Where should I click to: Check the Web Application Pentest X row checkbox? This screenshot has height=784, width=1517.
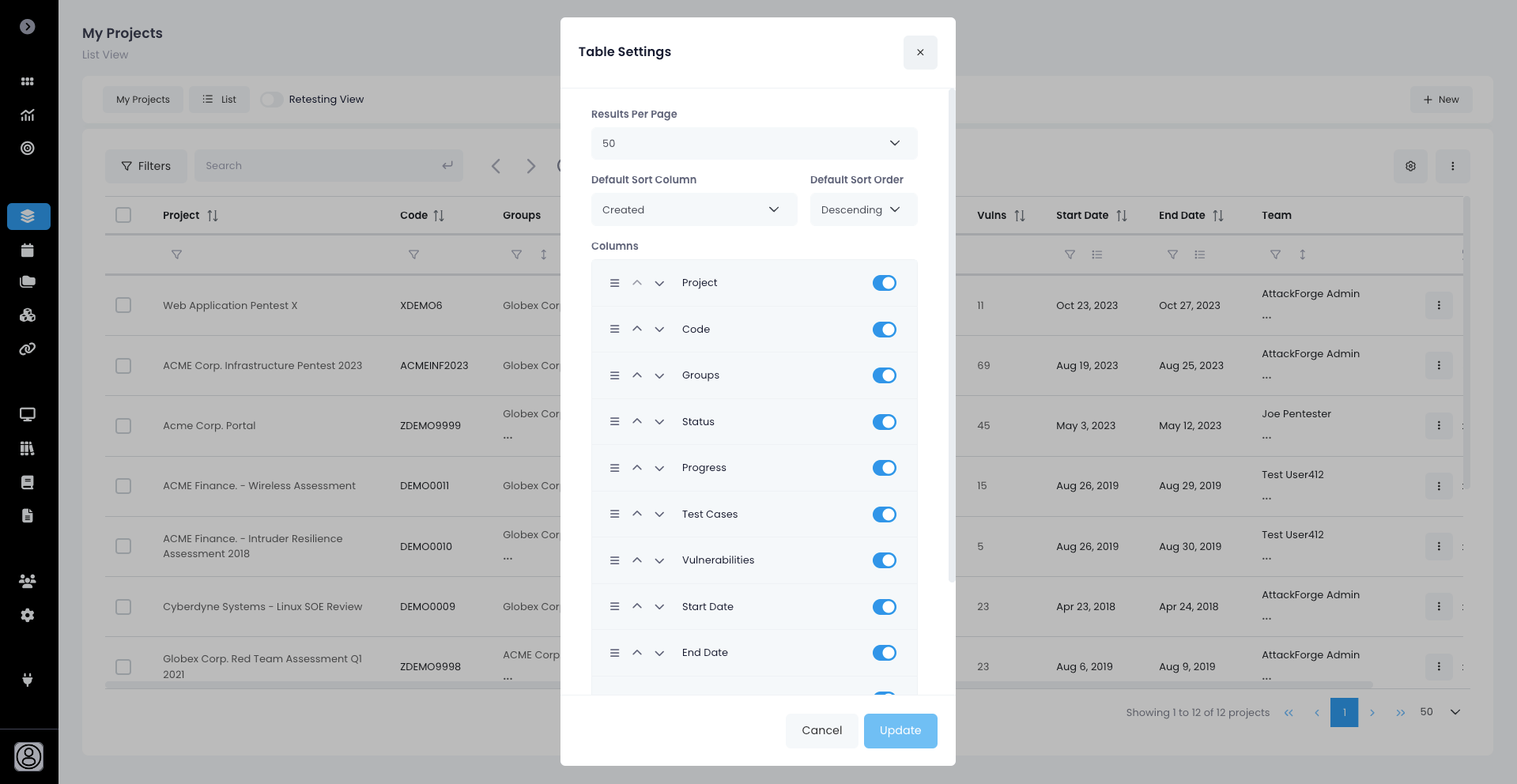coord(123,305)
